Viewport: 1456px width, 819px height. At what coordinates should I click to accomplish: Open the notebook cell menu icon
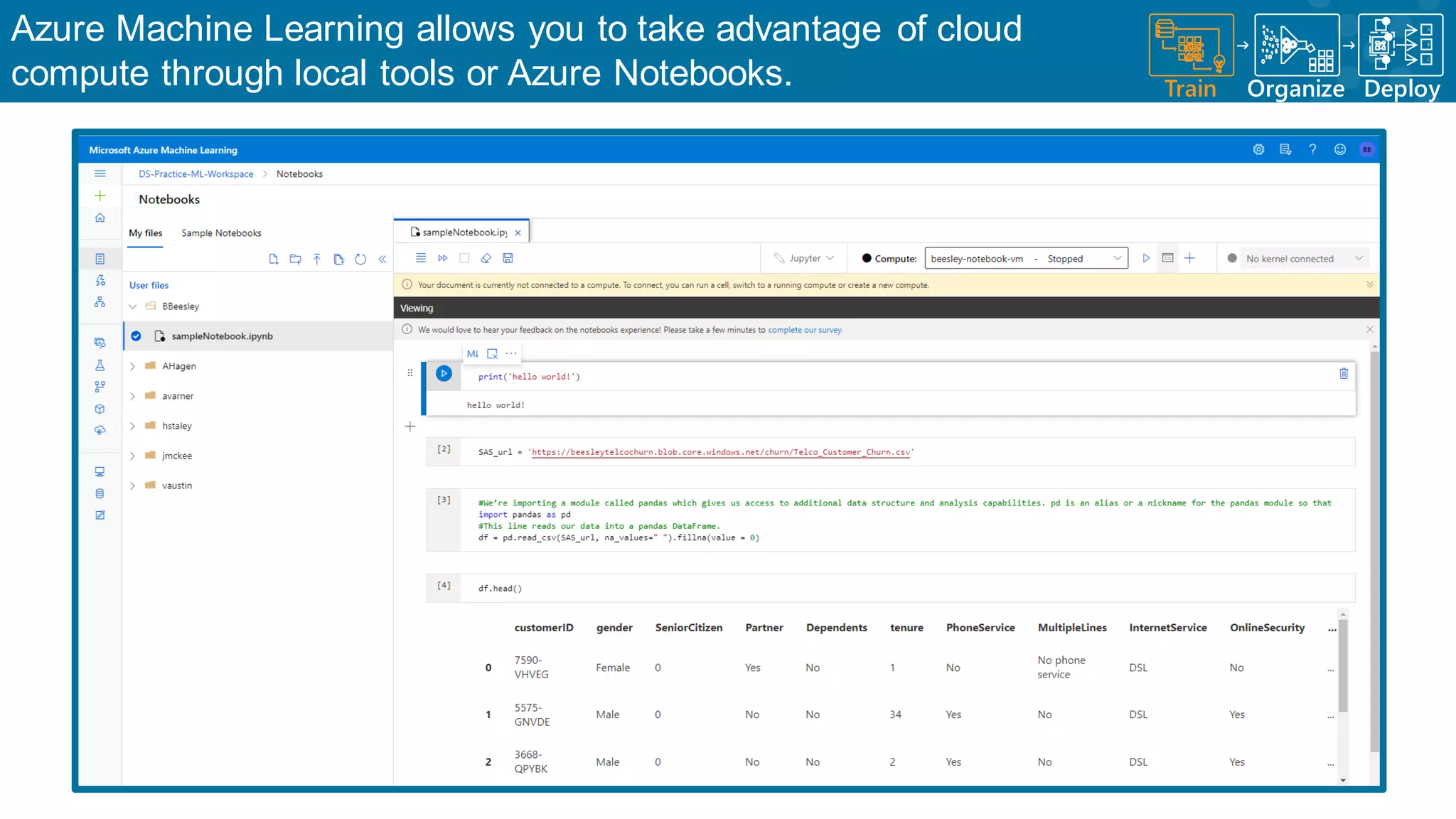click(x=421, y=258)
